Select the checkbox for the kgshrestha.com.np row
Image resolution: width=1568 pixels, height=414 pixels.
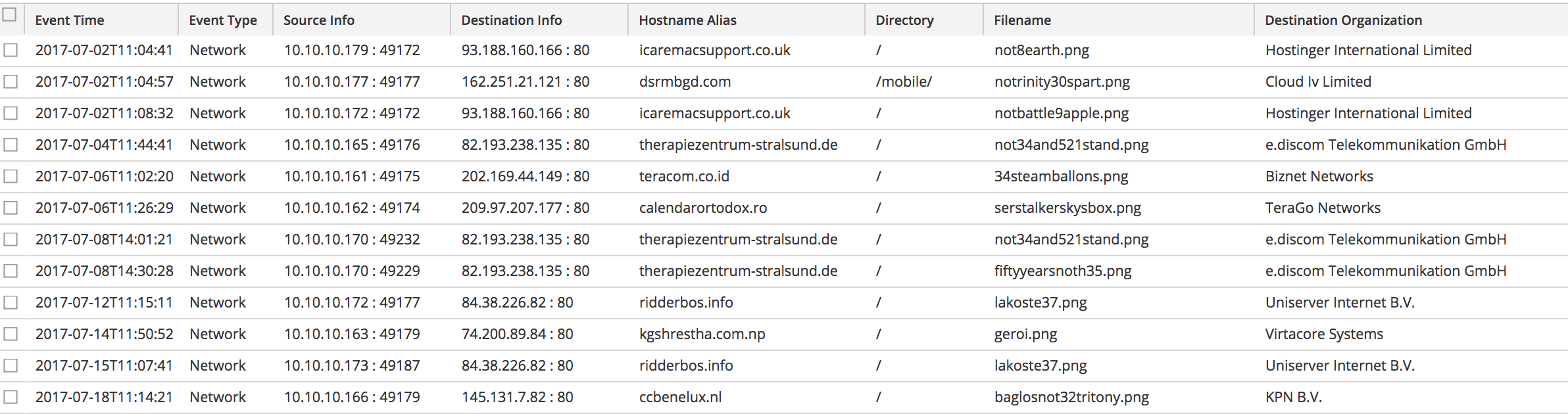click(11, 334)
